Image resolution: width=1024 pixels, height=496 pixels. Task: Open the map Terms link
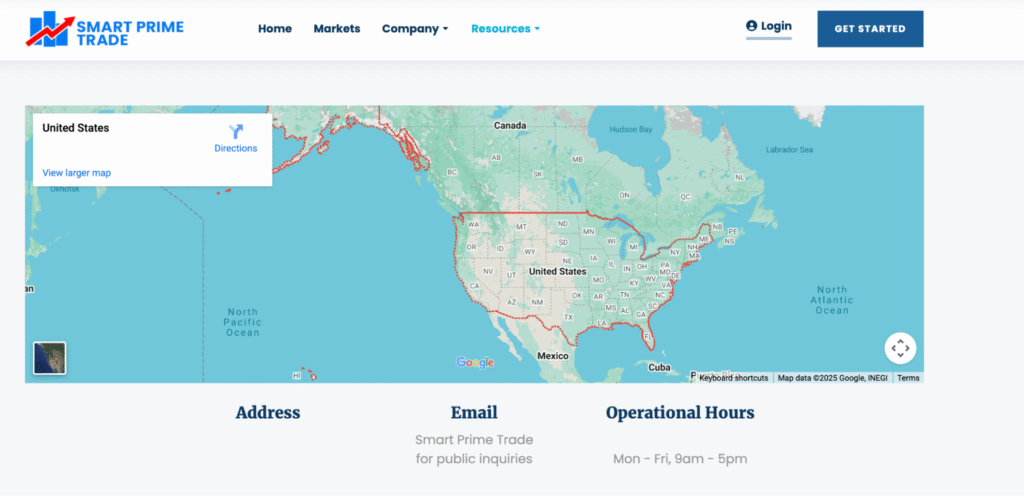click(x=908, y=378)
